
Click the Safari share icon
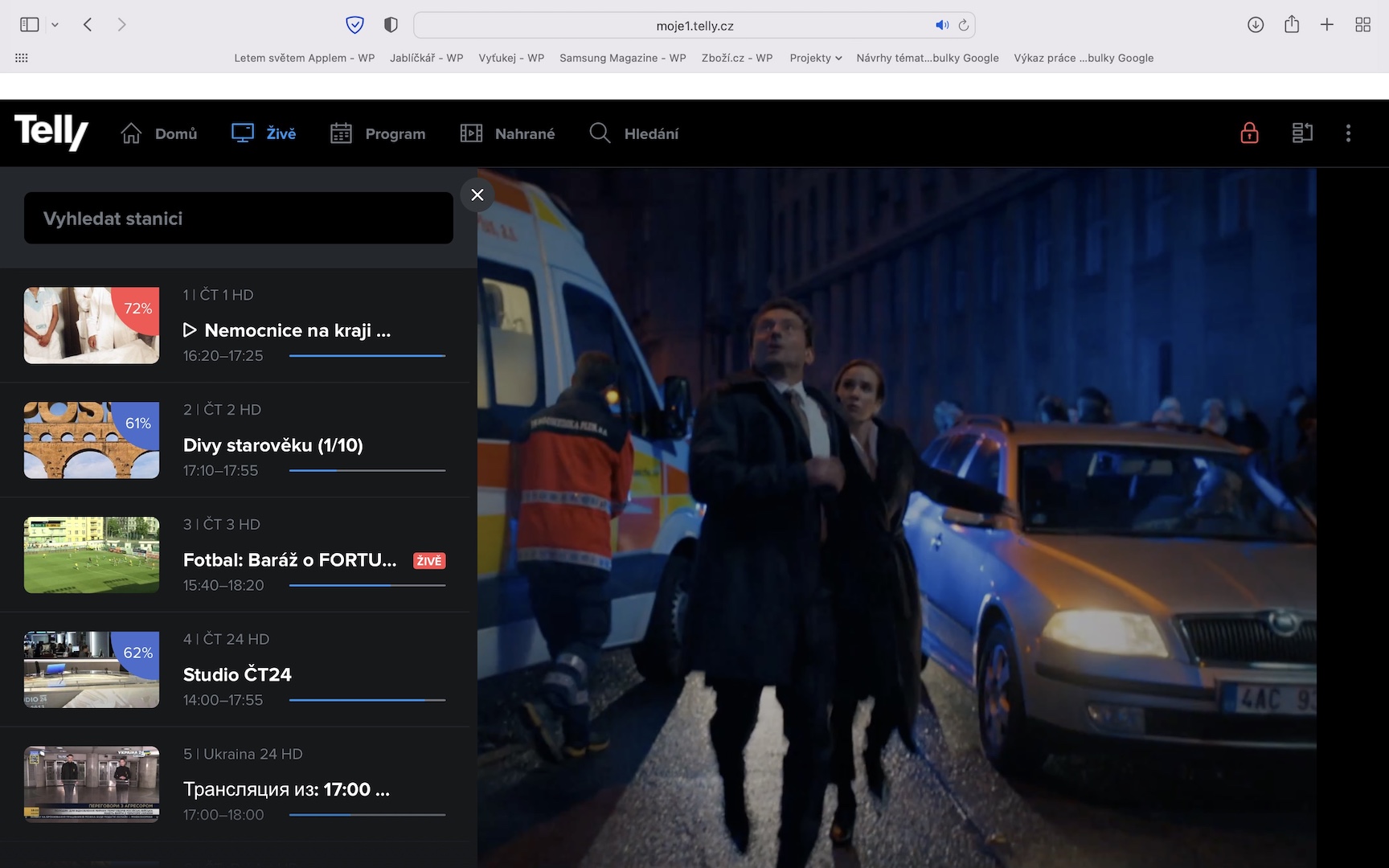[1292, 25]
